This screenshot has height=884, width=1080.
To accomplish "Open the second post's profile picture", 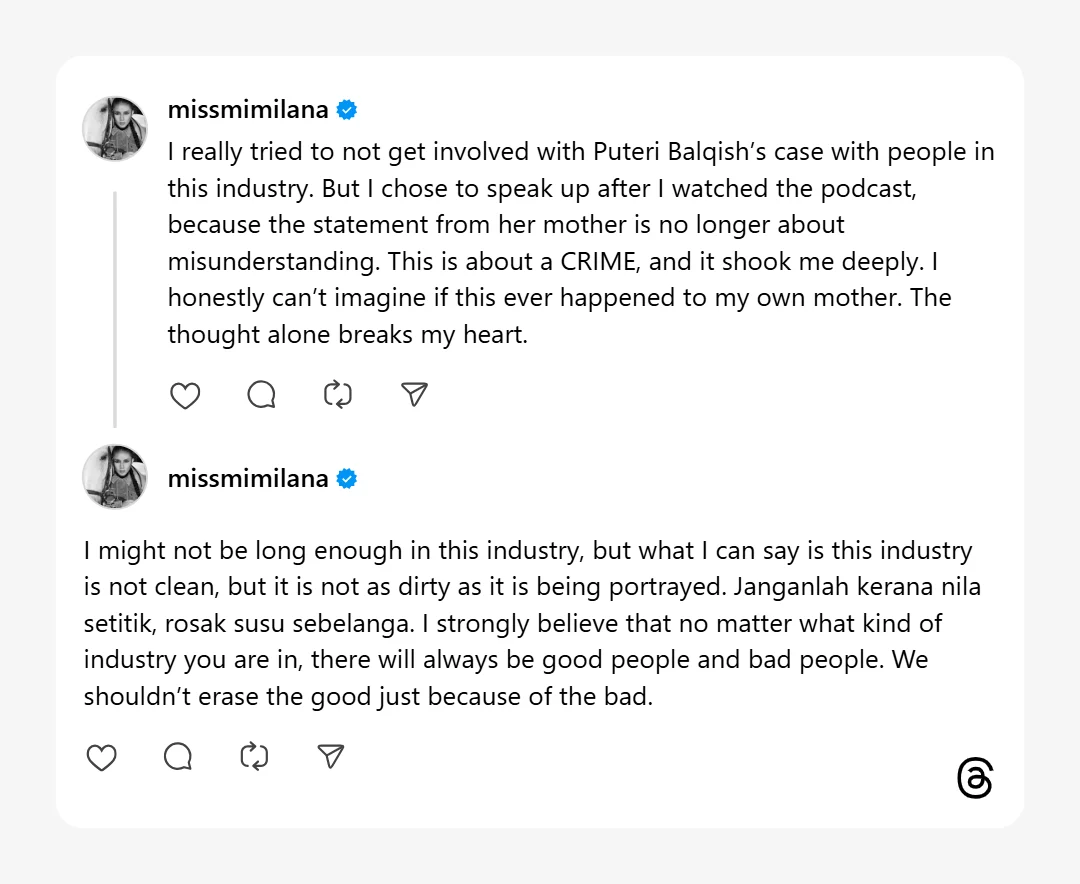I will (115, 477).
